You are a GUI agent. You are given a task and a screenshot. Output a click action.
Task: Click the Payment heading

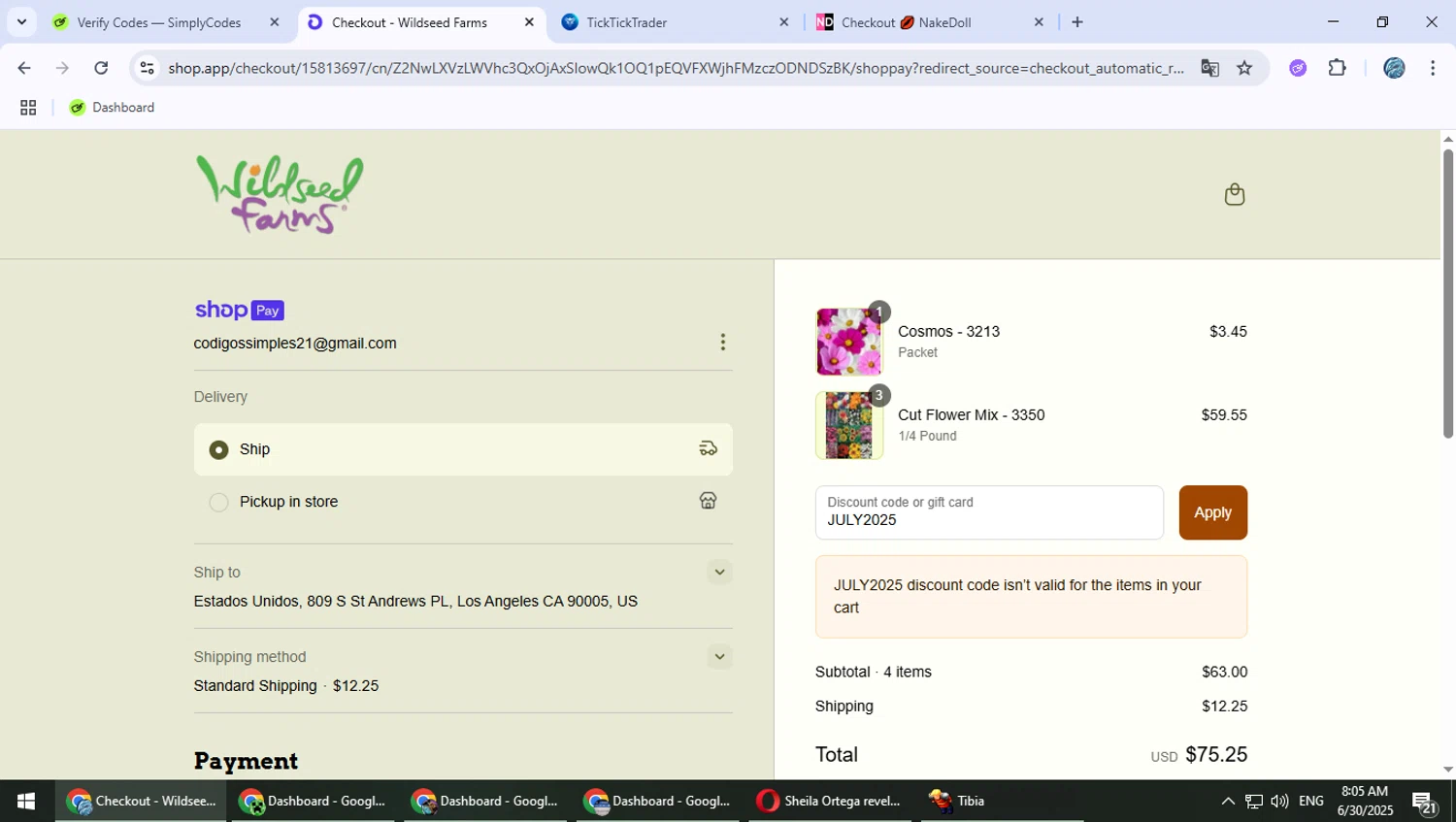246,761
